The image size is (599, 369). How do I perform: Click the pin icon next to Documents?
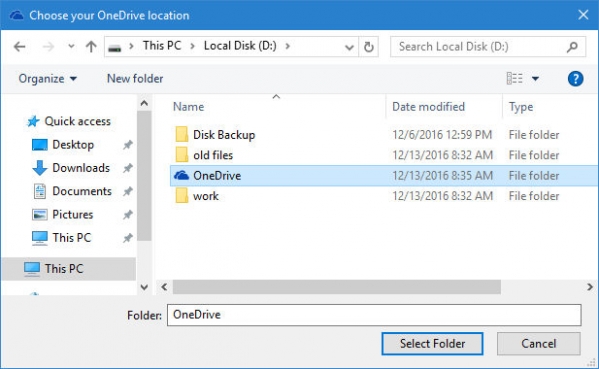coord(128,191)
